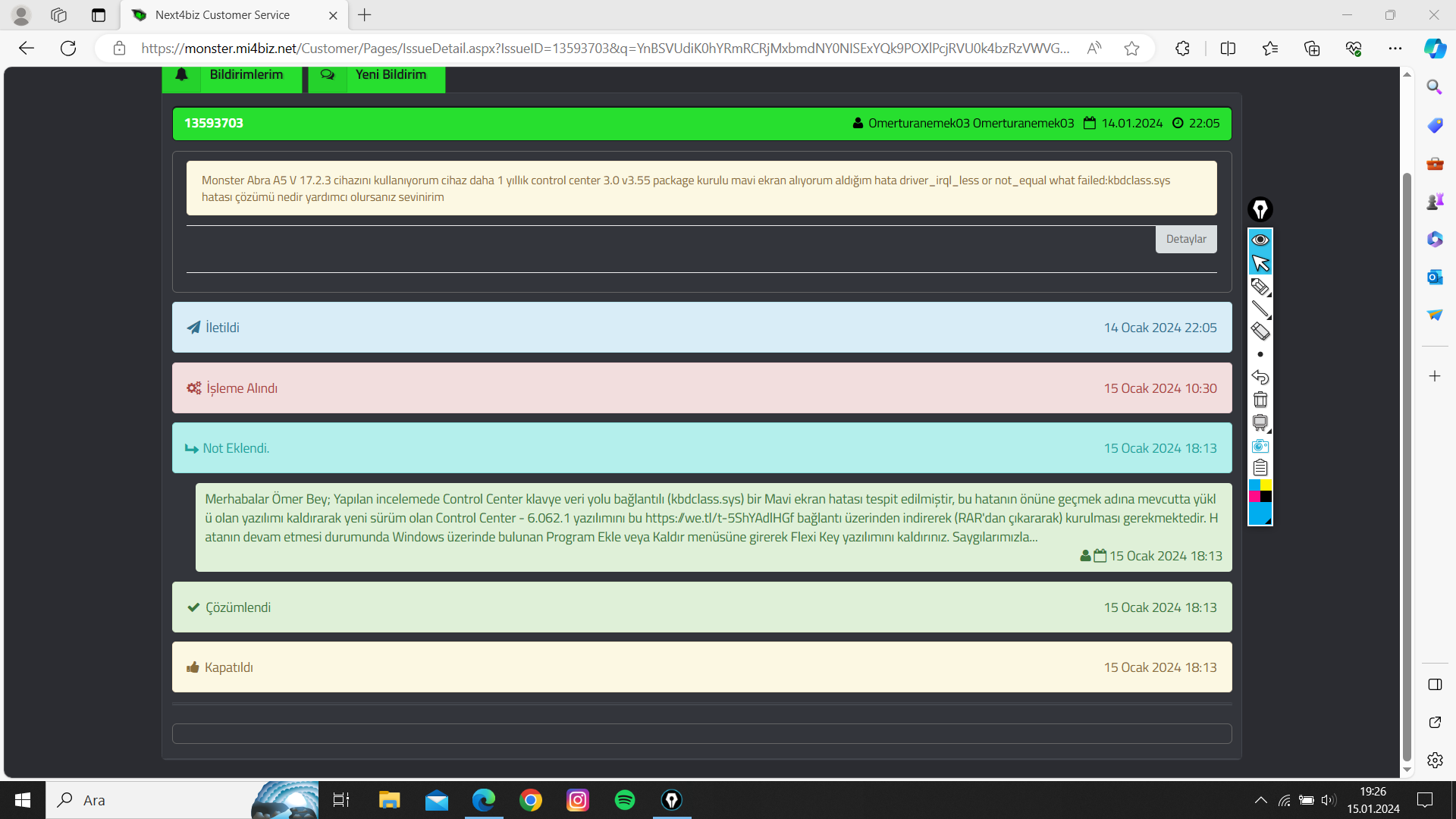The width and height of the screenshot is (1456, 819).
Task: Select the pen size dot
Action: click(x=1260, y=354)
